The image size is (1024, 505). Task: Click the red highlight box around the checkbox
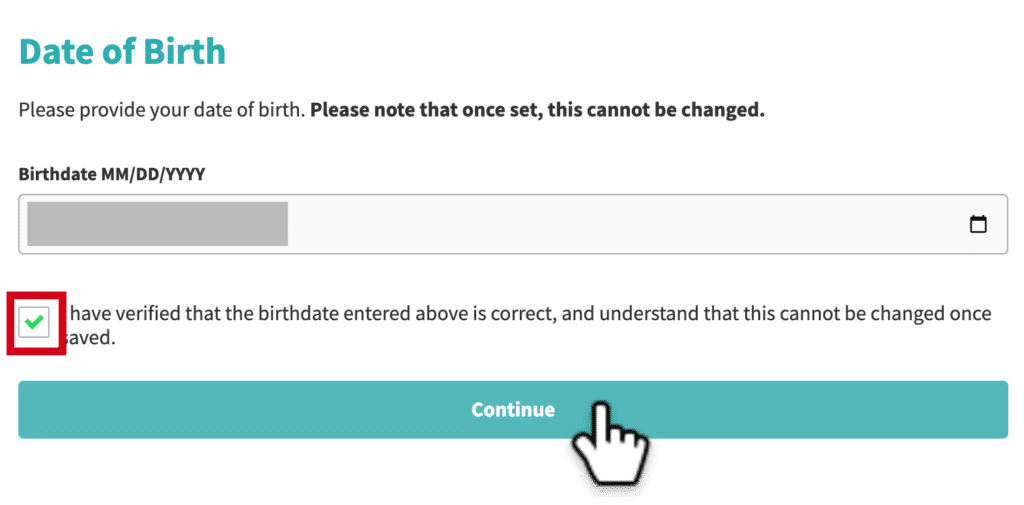pyautogui.click(x=37, y=323)
